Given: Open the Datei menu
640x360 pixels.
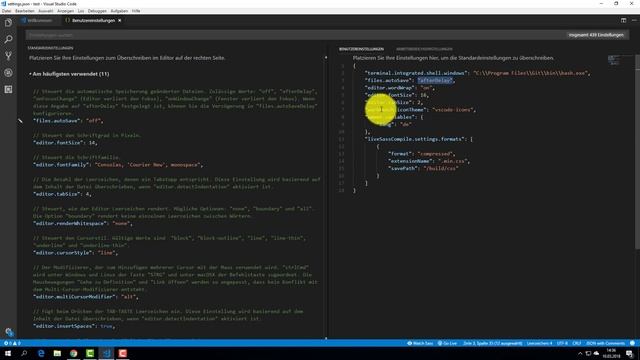Looking at the screenshot, I should pos(6,11).
